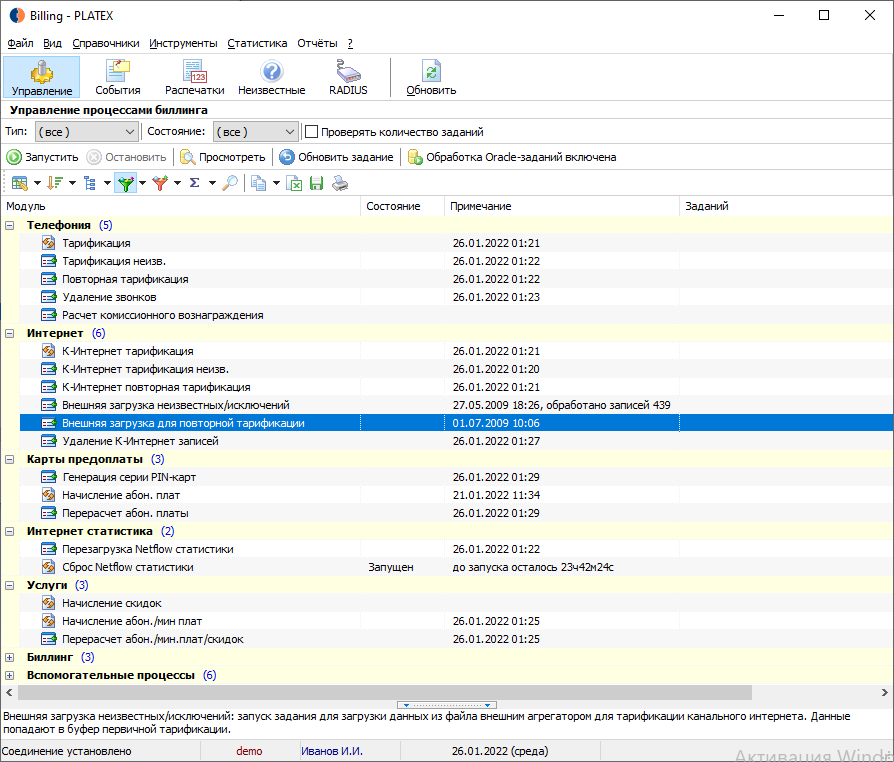Click the Обновить задание button

[x=336, y=157]
